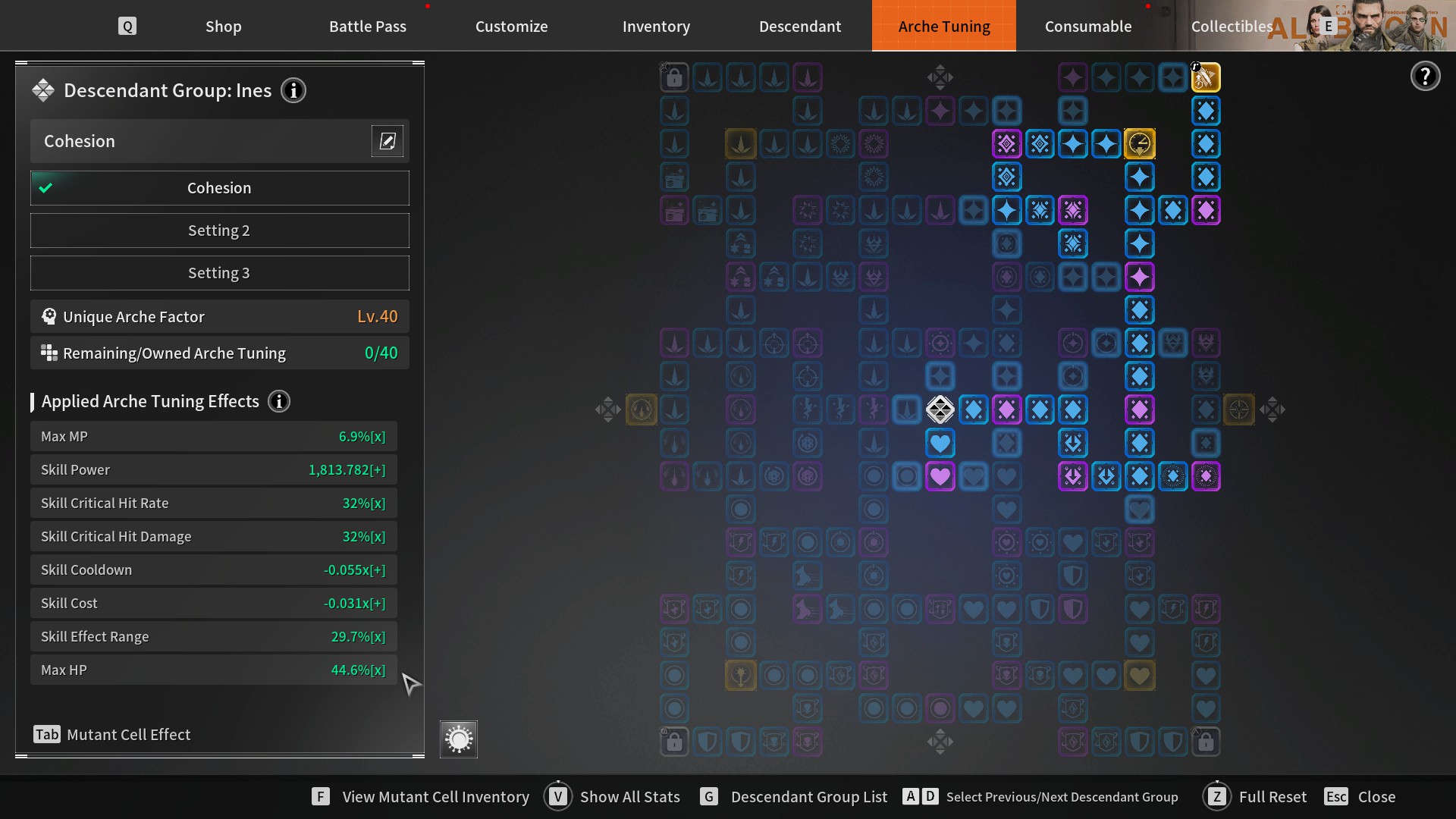
Task: Select the pink heart node in the grid
Action: click(x=940, y=476)
